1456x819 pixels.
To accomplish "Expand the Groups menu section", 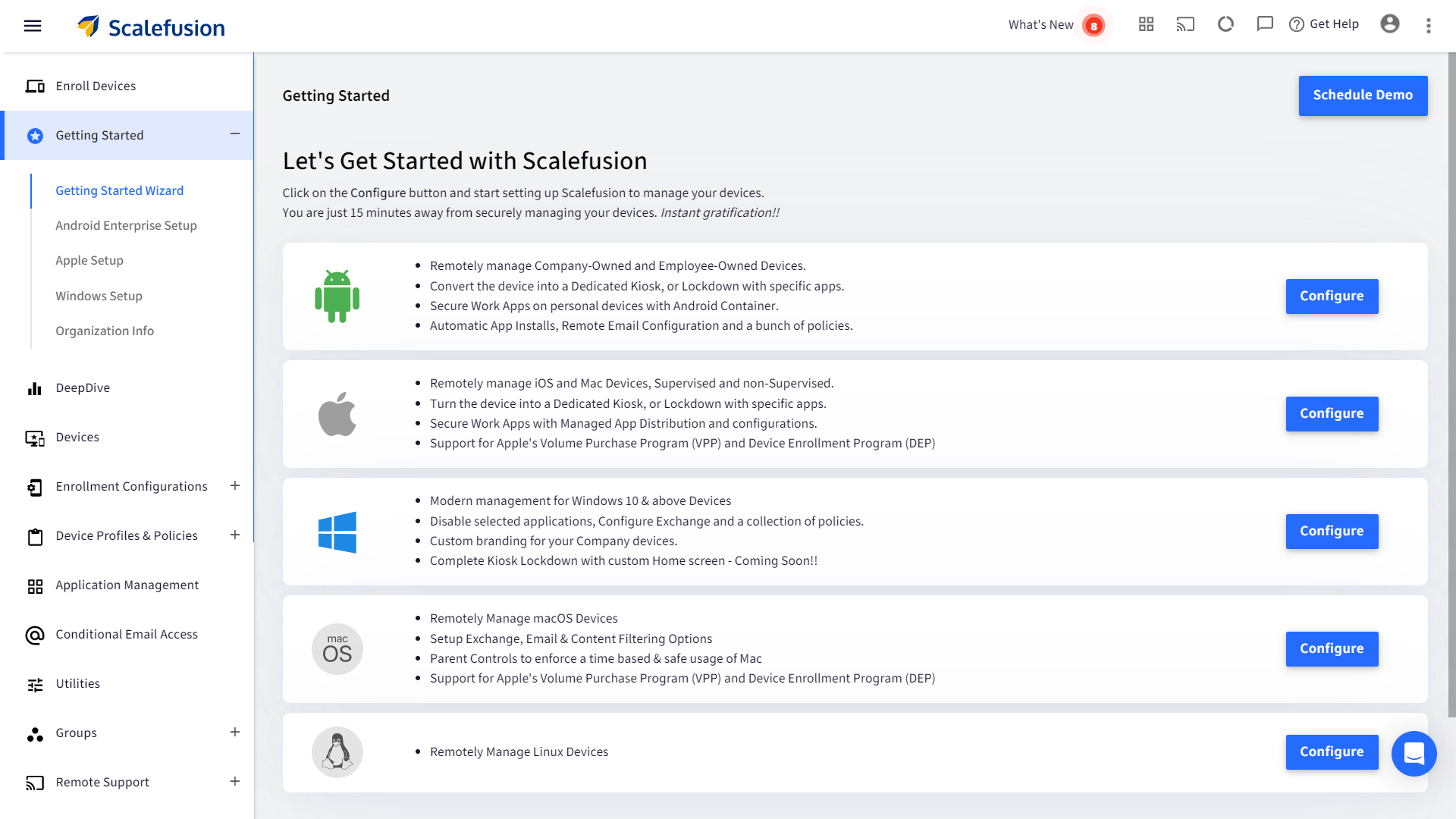I will tap(235, 732).
